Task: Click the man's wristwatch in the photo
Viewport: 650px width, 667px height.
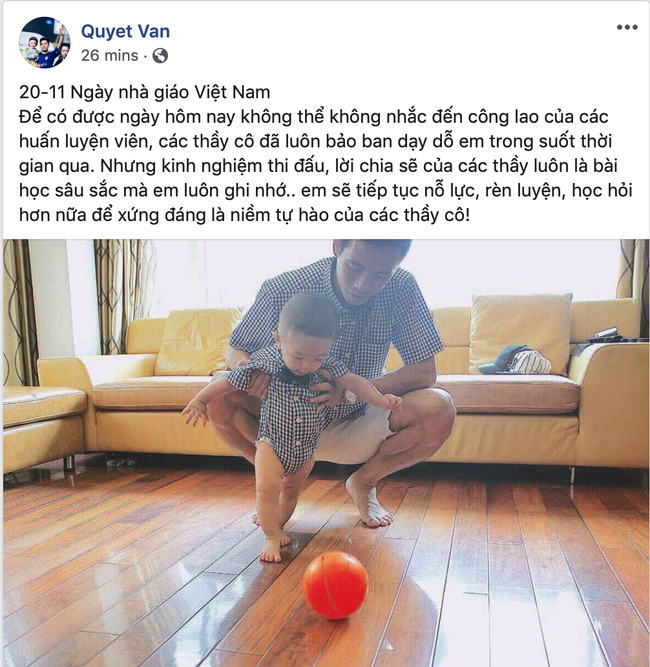Action: (349, 396)
